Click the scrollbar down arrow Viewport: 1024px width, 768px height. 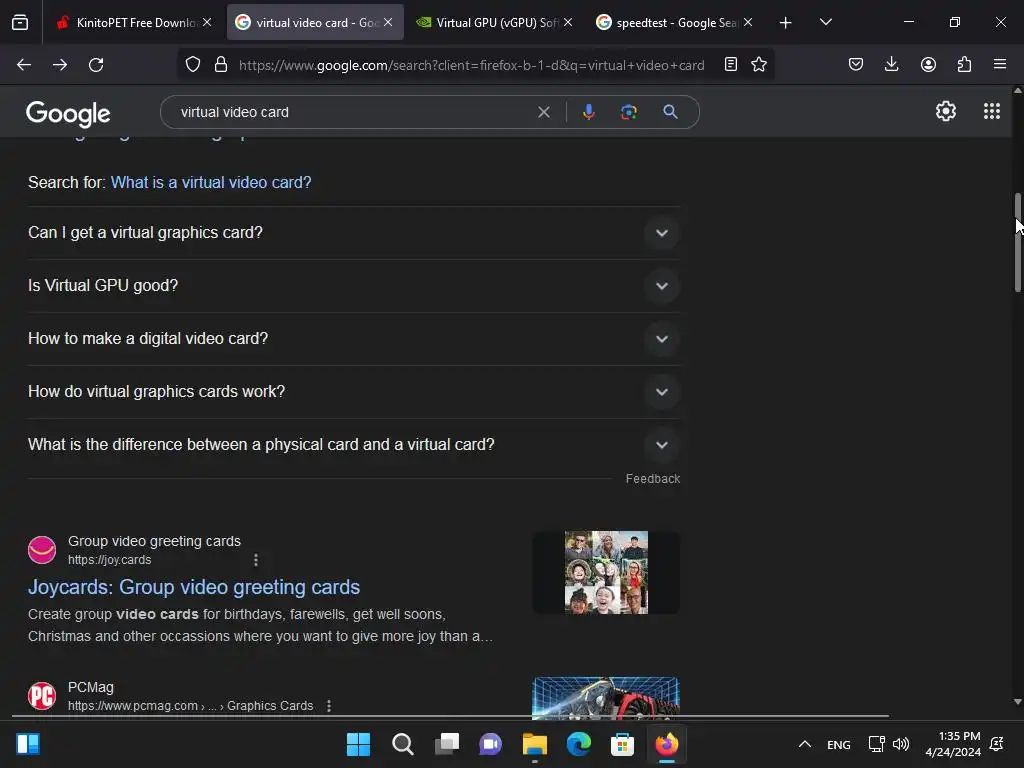click(1017, 702)
